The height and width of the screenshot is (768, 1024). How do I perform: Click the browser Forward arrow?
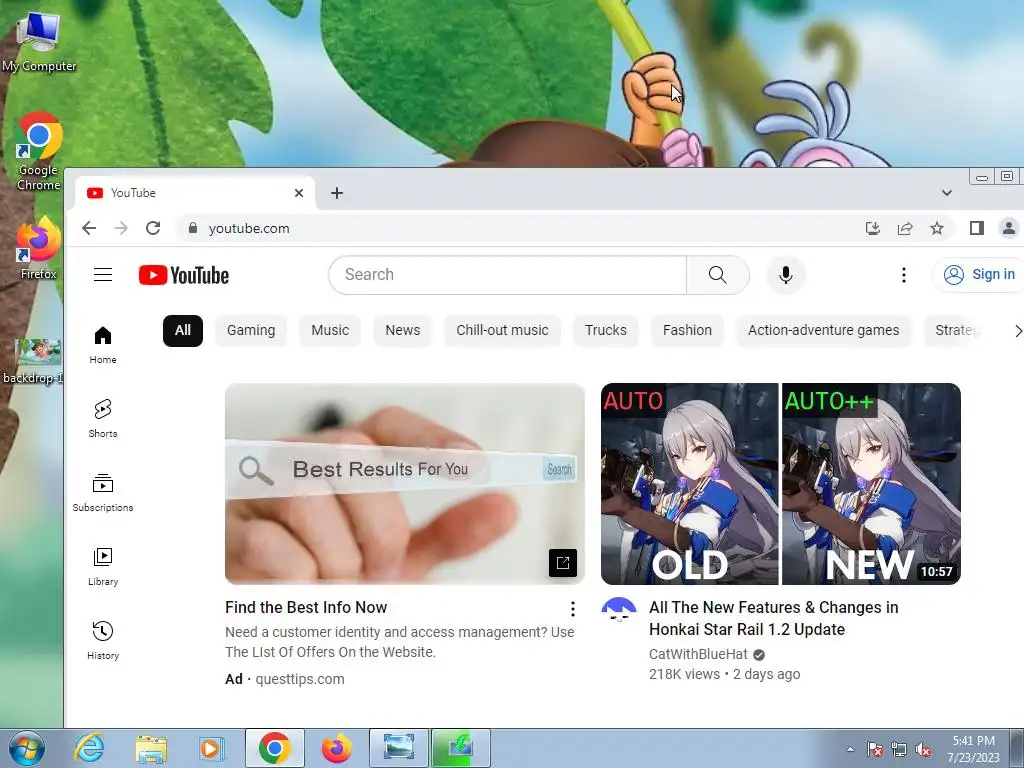(x=121, y=228)
